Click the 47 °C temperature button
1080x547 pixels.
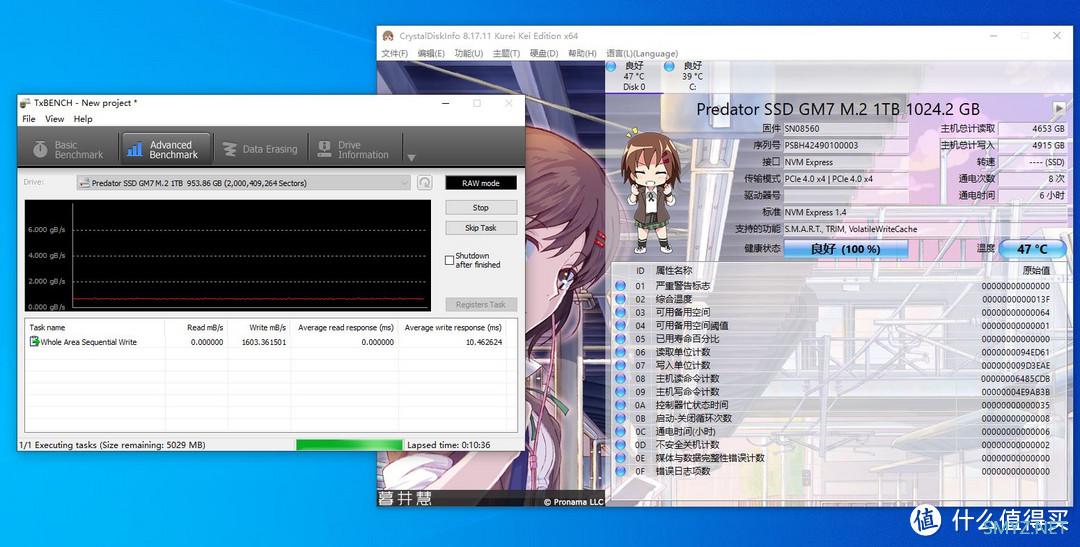(x=1032, y=249)
